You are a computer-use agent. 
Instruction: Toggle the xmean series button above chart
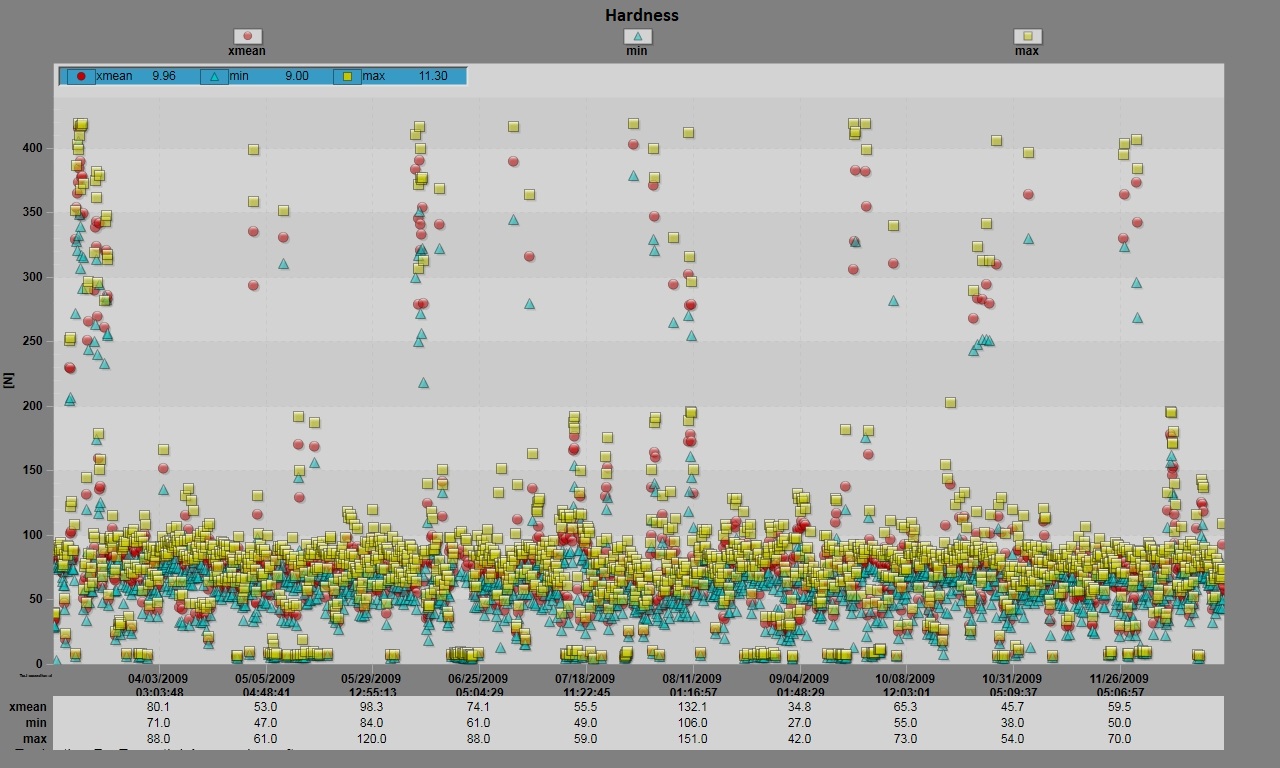(247, 37)
